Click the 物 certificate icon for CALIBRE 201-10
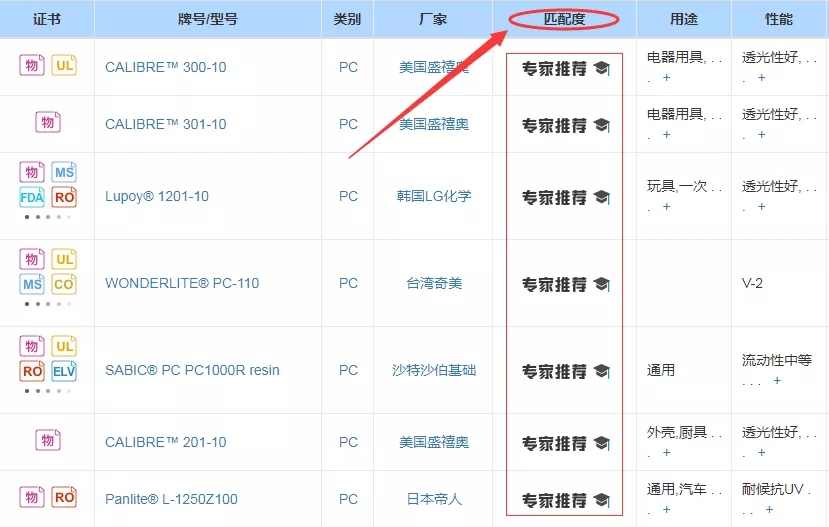Screen dimensions: 829x527 [47, 440]
